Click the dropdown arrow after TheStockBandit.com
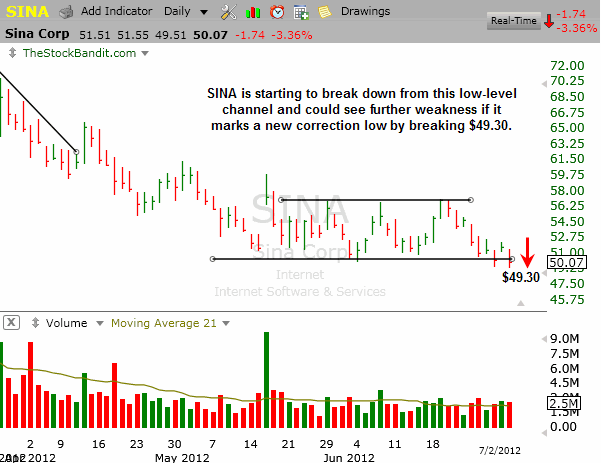Image resolution: width=601 pixels, height=463 pixels. pyautogui.click(x=145, y=53)
